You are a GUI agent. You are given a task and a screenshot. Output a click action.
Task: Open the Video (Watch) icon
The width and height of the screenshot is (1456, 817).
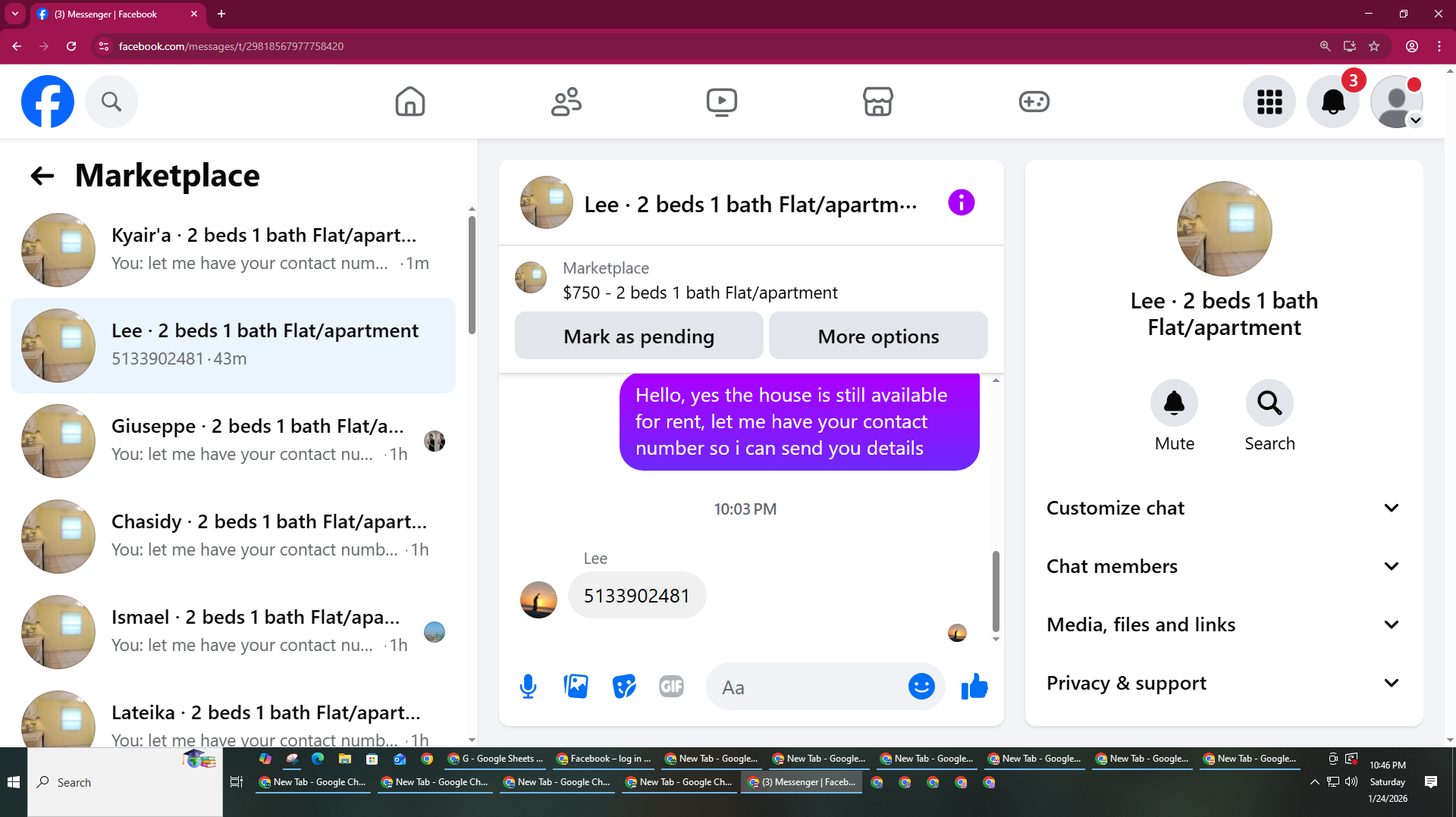coord(722,102)
